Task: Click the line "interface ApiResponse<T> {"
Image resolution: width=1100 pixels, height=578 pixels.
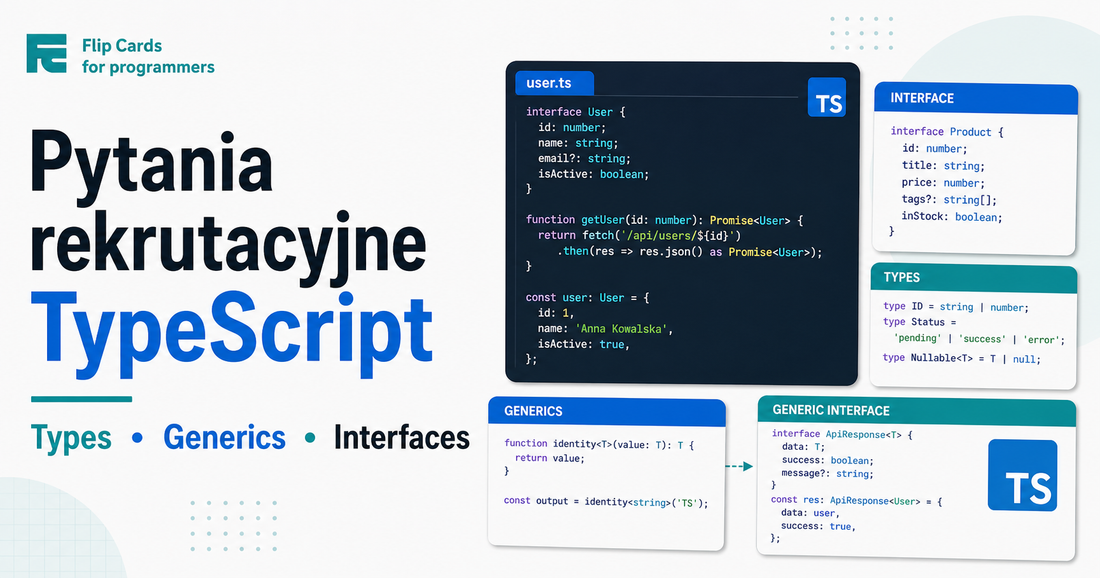Action: pos(842,434)
